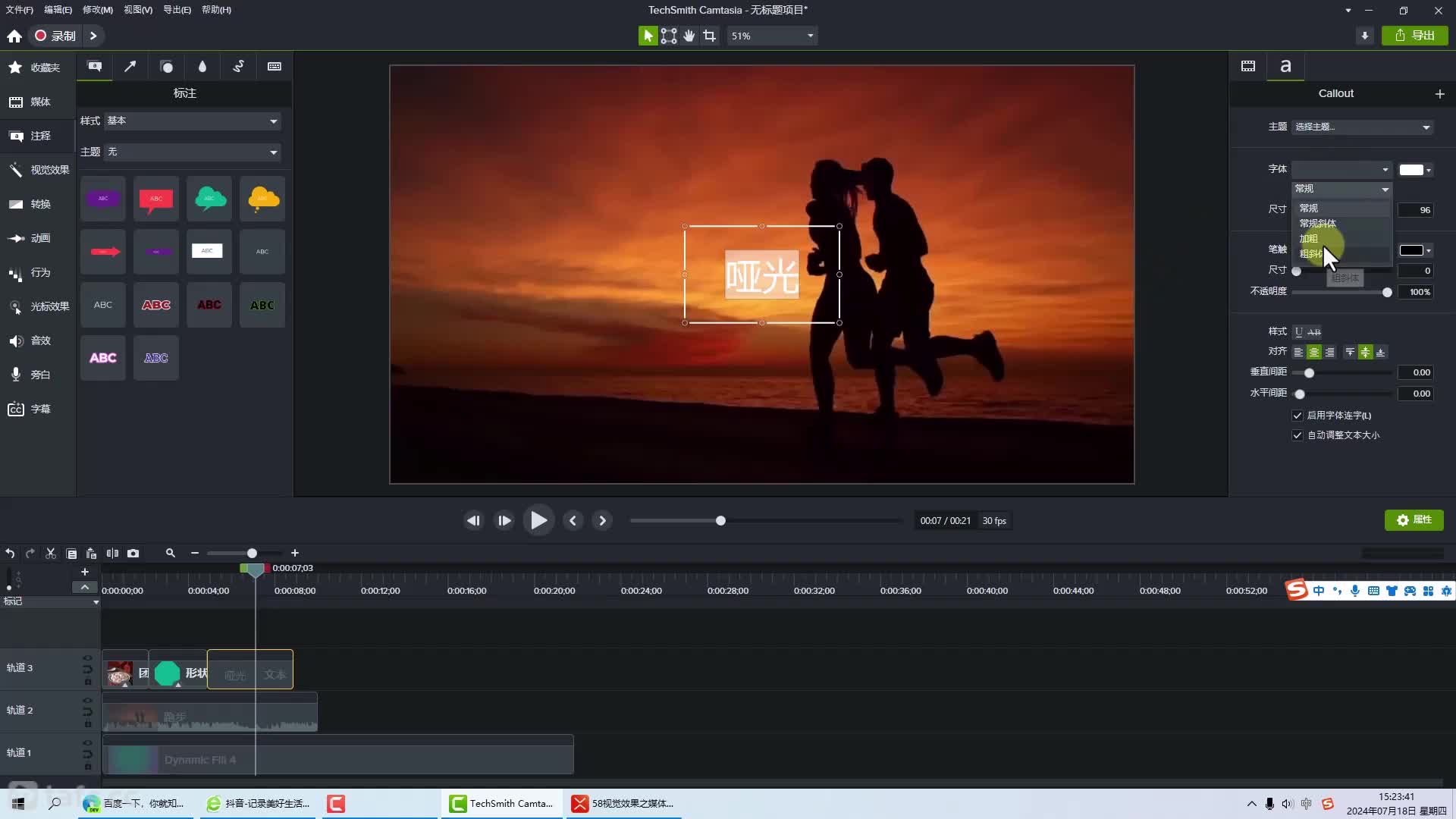Activate the Crop tool in canvas toolbar

(x=709, y=36)
